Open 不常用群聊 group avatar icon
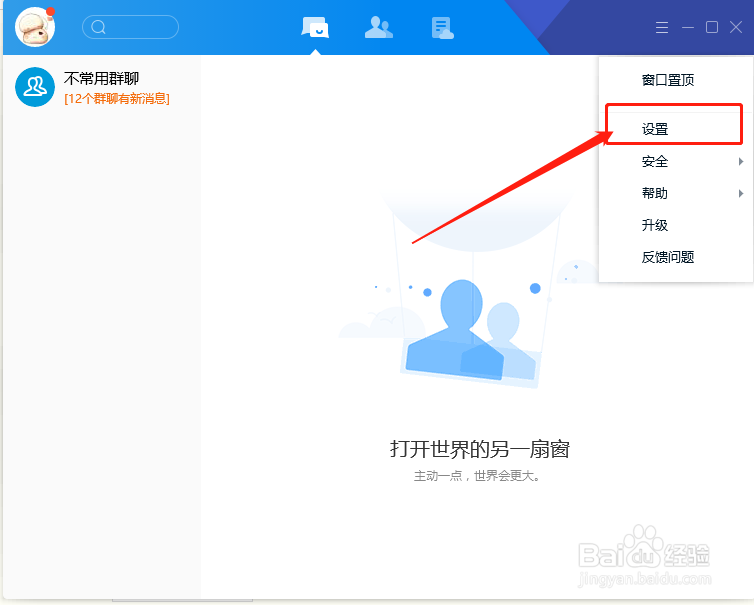754x605 pixels. (35, 87)
